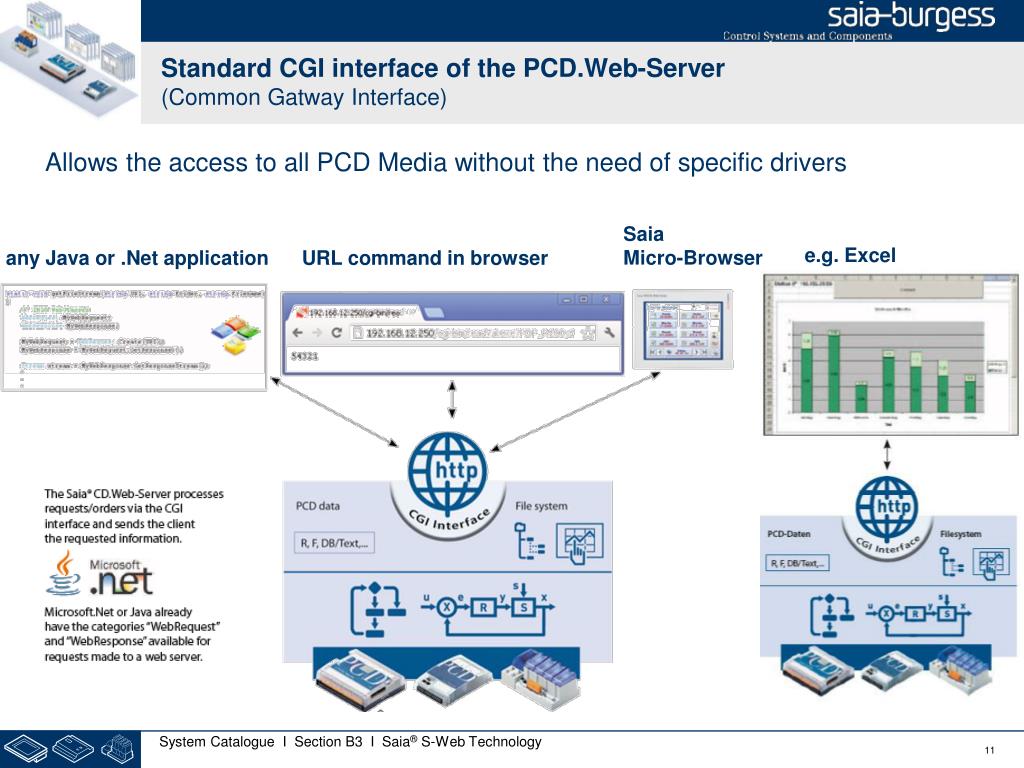
Task: Click the trend chart icon under Filesystem on the right
Action: [x=991, y=564]
